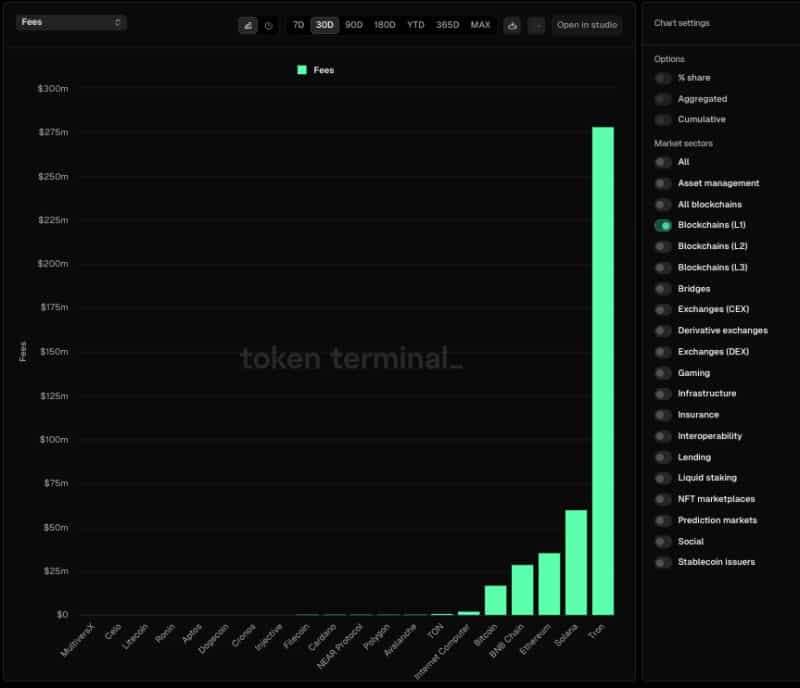Select the MAX time range
The height and width of the screenshot is (688, 800).
tap(480, 24)
